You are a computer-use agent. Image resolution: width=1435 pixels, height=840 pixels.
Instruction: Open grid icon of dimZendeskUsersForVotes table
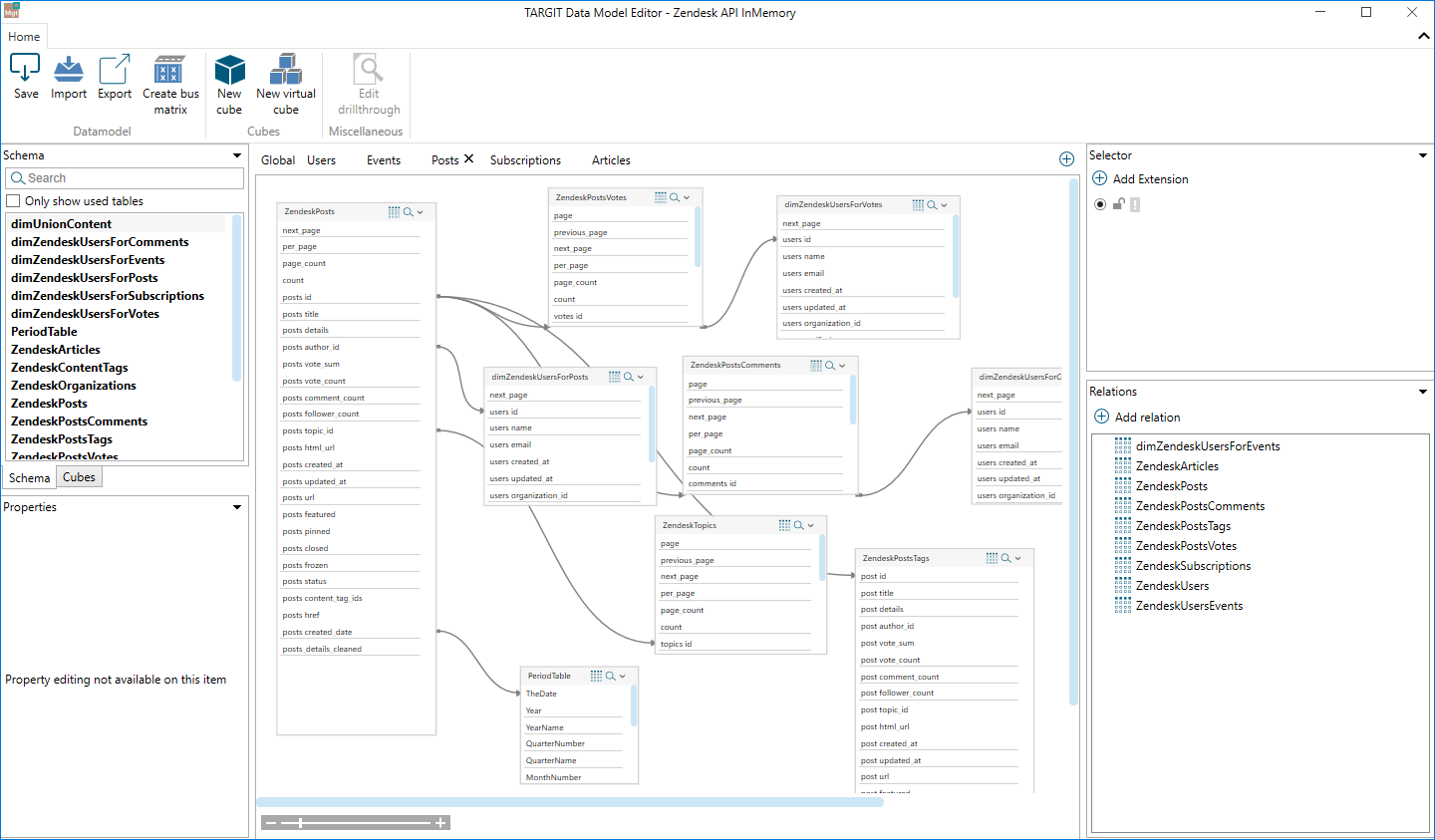919,204
